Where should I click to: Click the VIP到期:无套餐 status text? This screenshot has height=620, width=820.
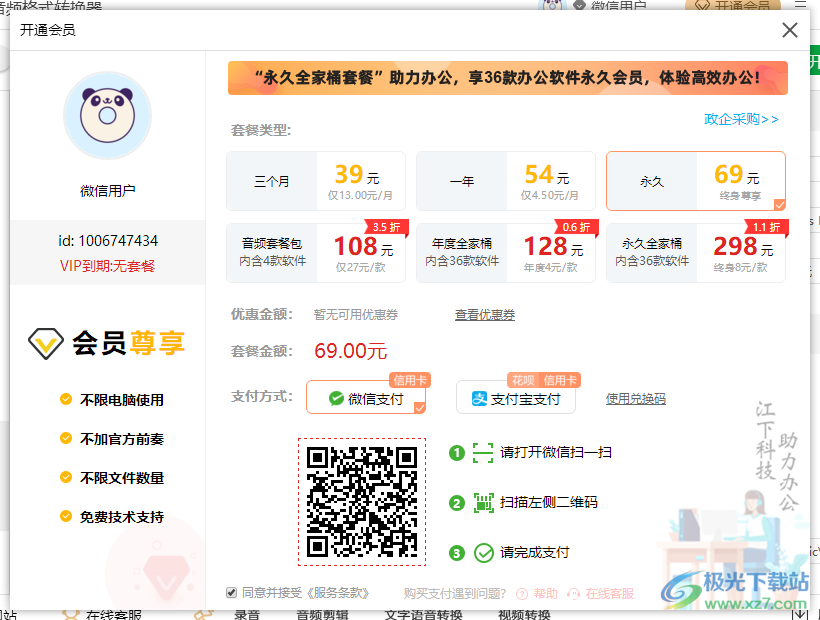108,266
